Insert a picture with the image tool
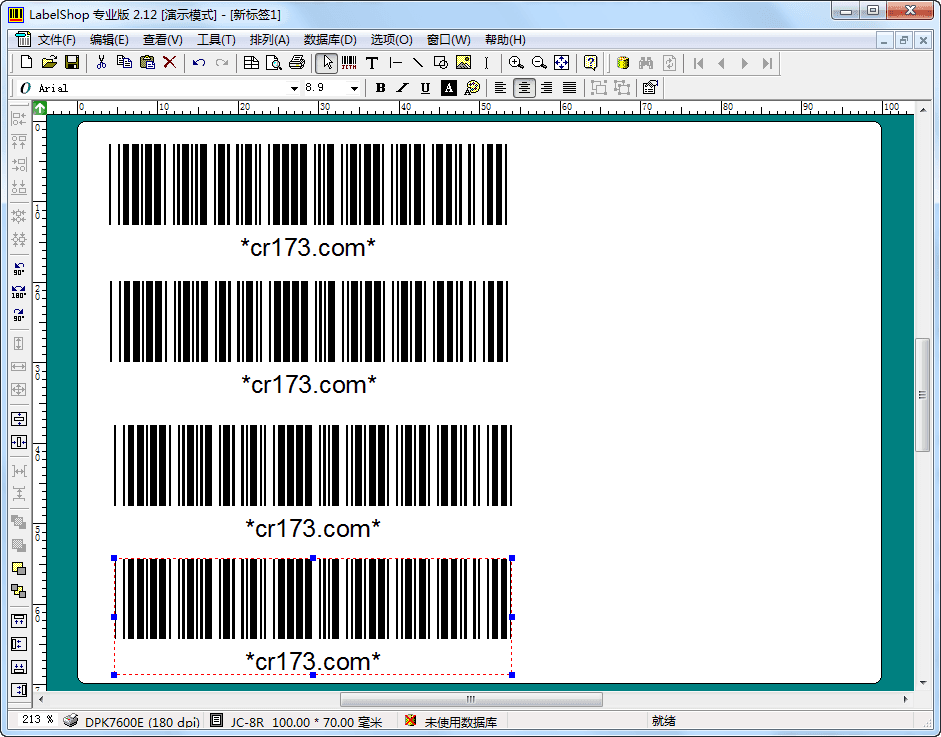Screen dimensions: 941x737 pos(463,63)
